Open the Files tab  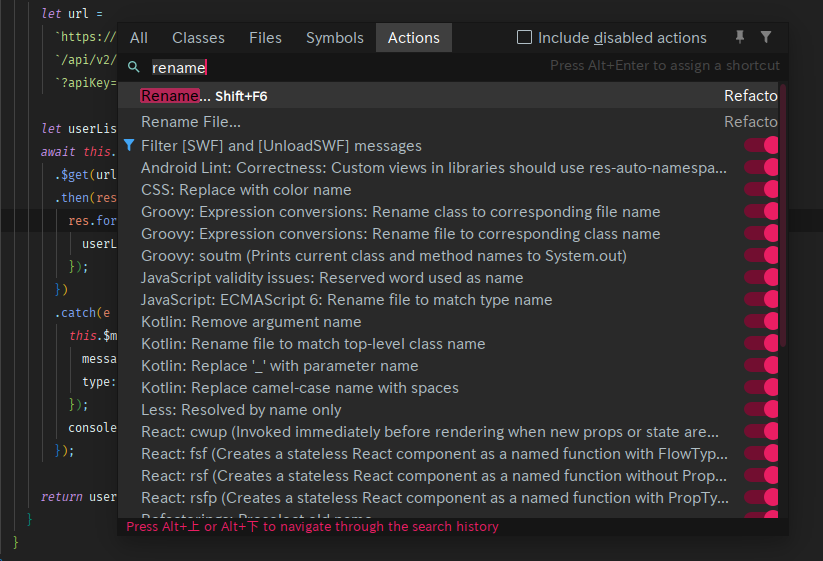(265, 38)
